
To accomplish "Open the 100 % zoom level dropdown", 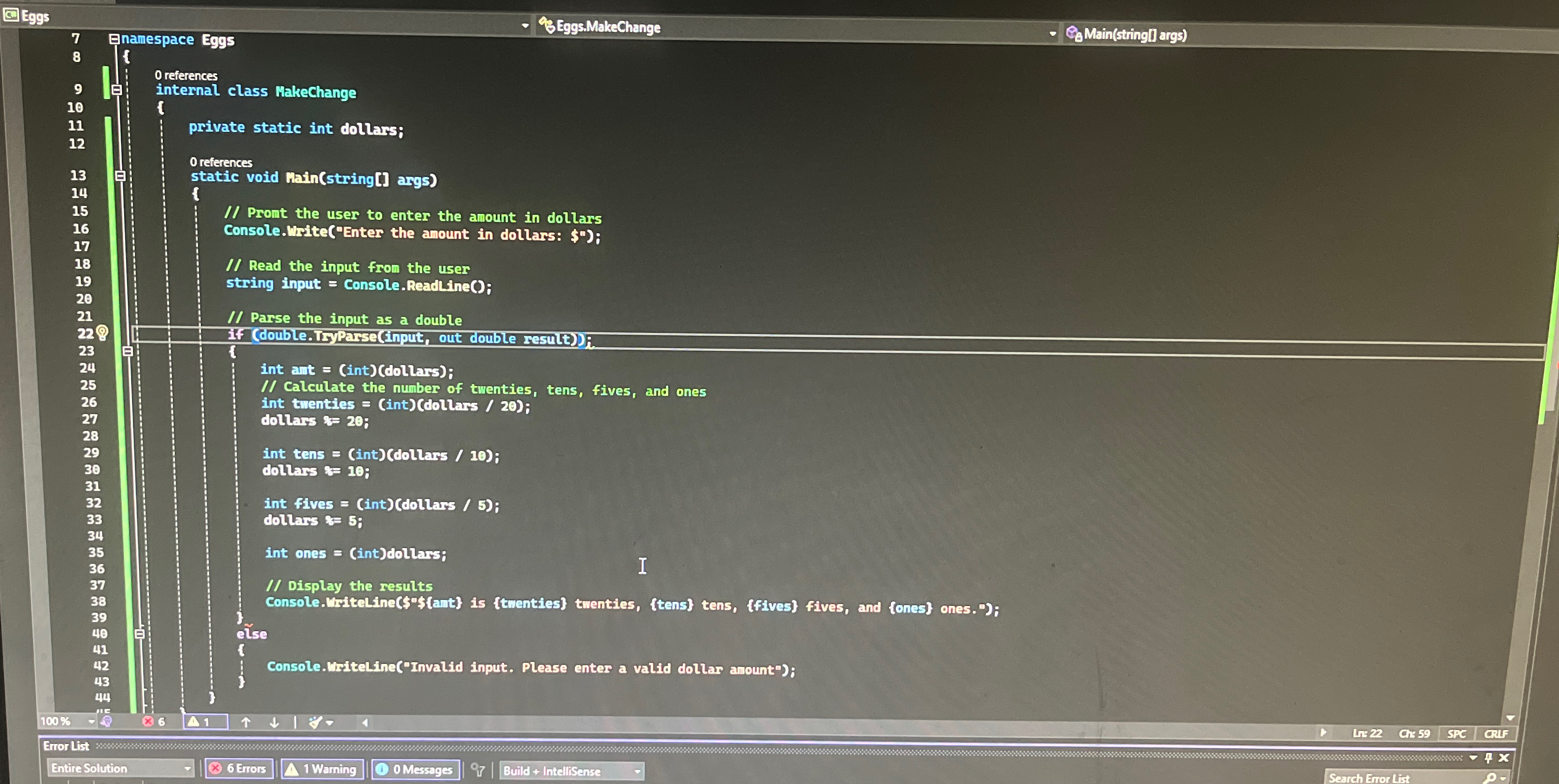I will (x=91, y=721).
